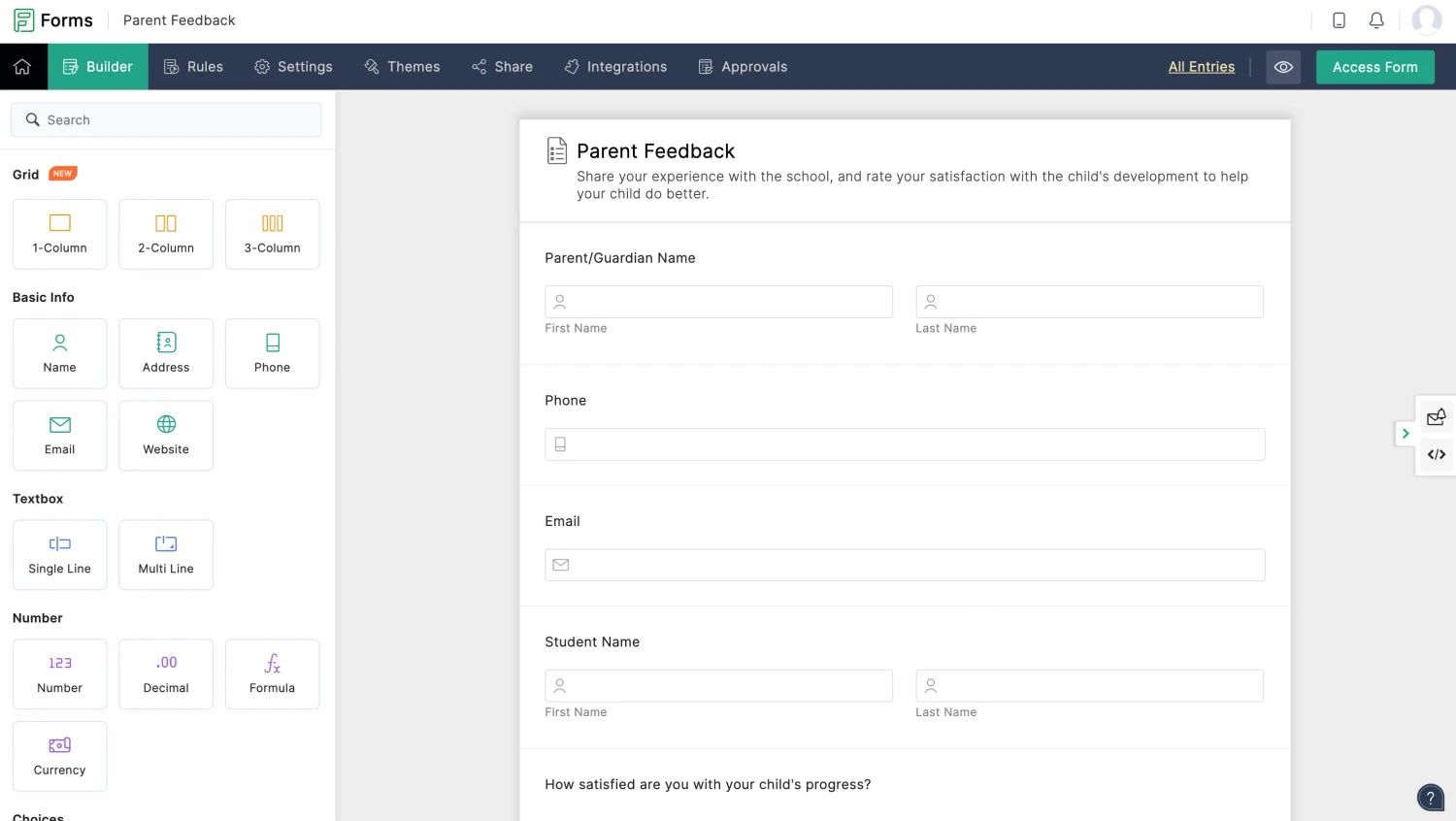This screenshot has width=1456, height=821.
Task: Select the Address field element
Action: [165, 352]
